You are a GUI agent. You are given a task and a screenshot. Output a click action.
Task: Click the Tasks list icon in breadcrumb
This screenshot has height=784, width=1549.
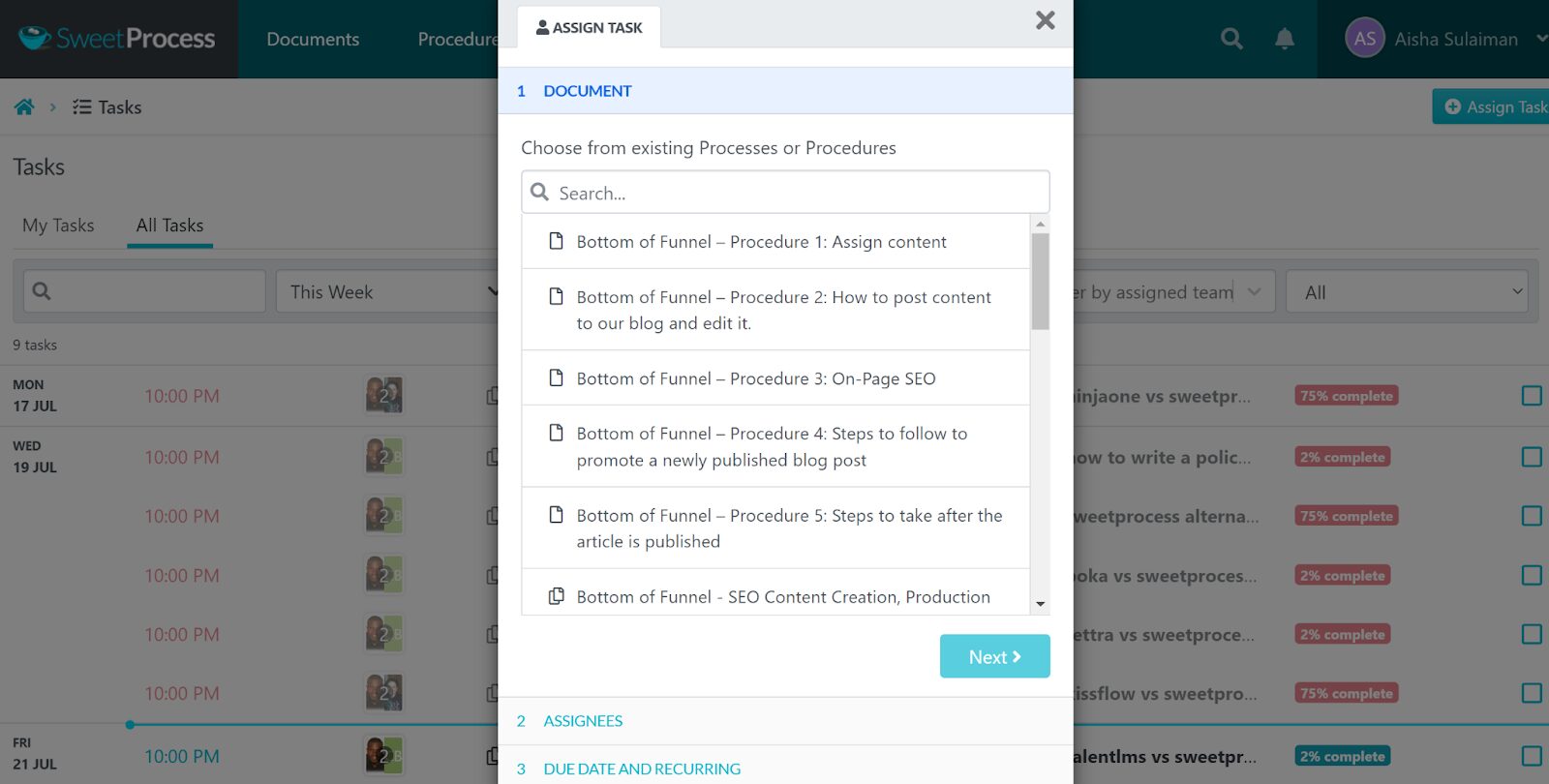[x=82, y=107]
